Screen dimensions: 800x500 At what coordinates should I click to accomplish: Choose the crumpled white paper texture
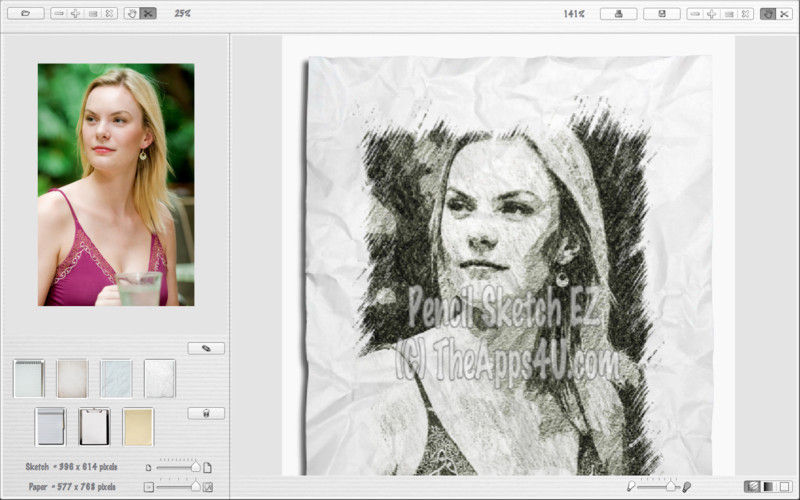[159, 379]
